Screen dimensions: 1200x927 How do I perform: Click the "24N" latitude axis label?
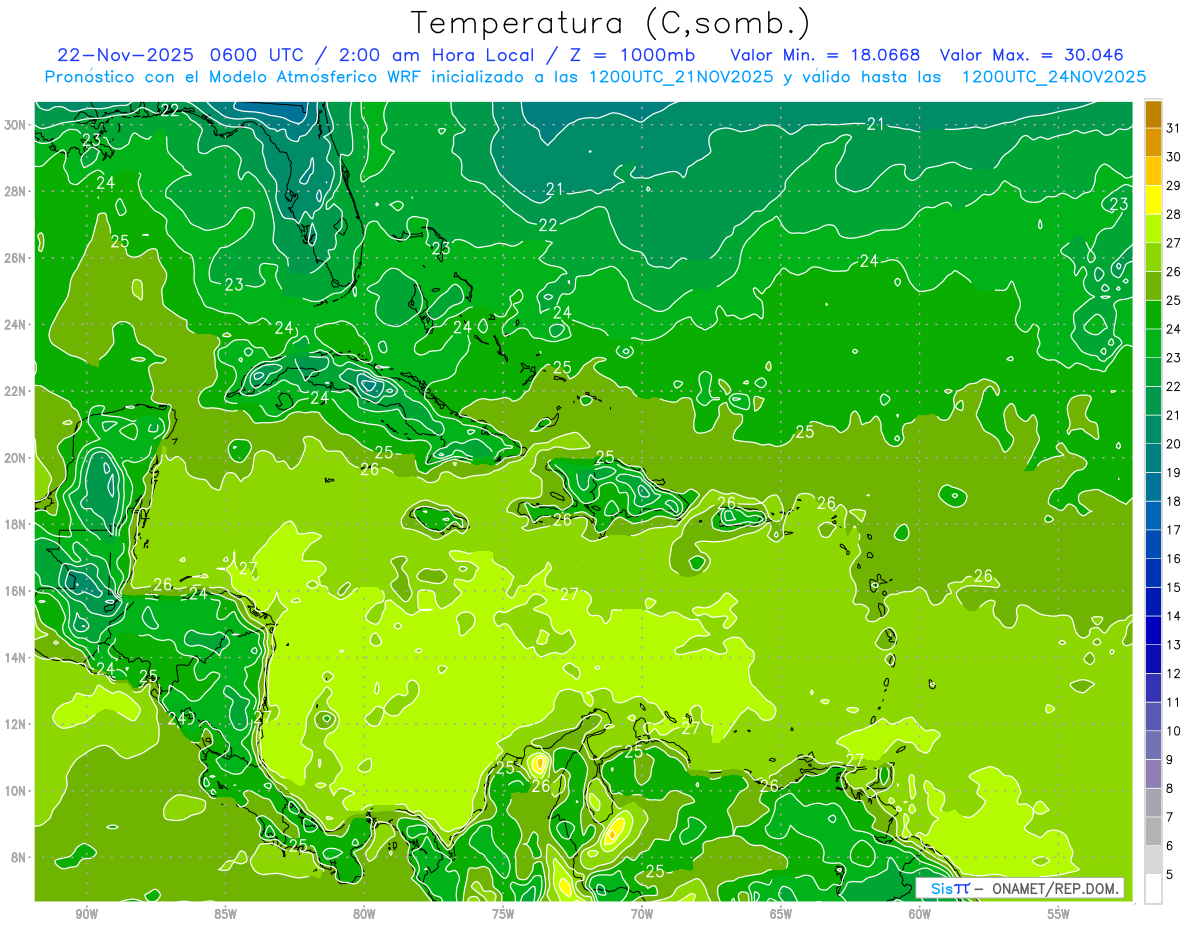pos(16,325)
